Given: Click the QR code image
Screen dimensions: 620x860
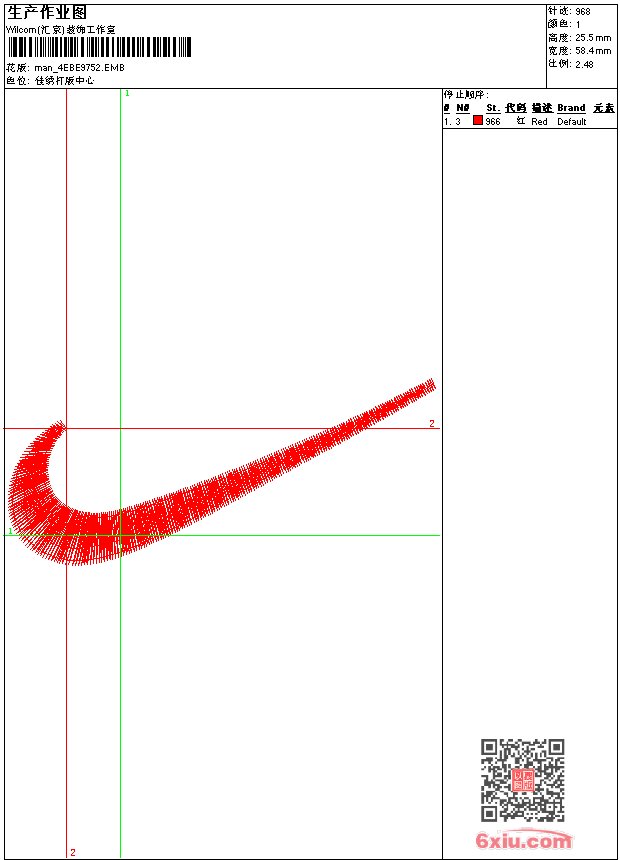Looking at the screenshot, I should 523,780.
